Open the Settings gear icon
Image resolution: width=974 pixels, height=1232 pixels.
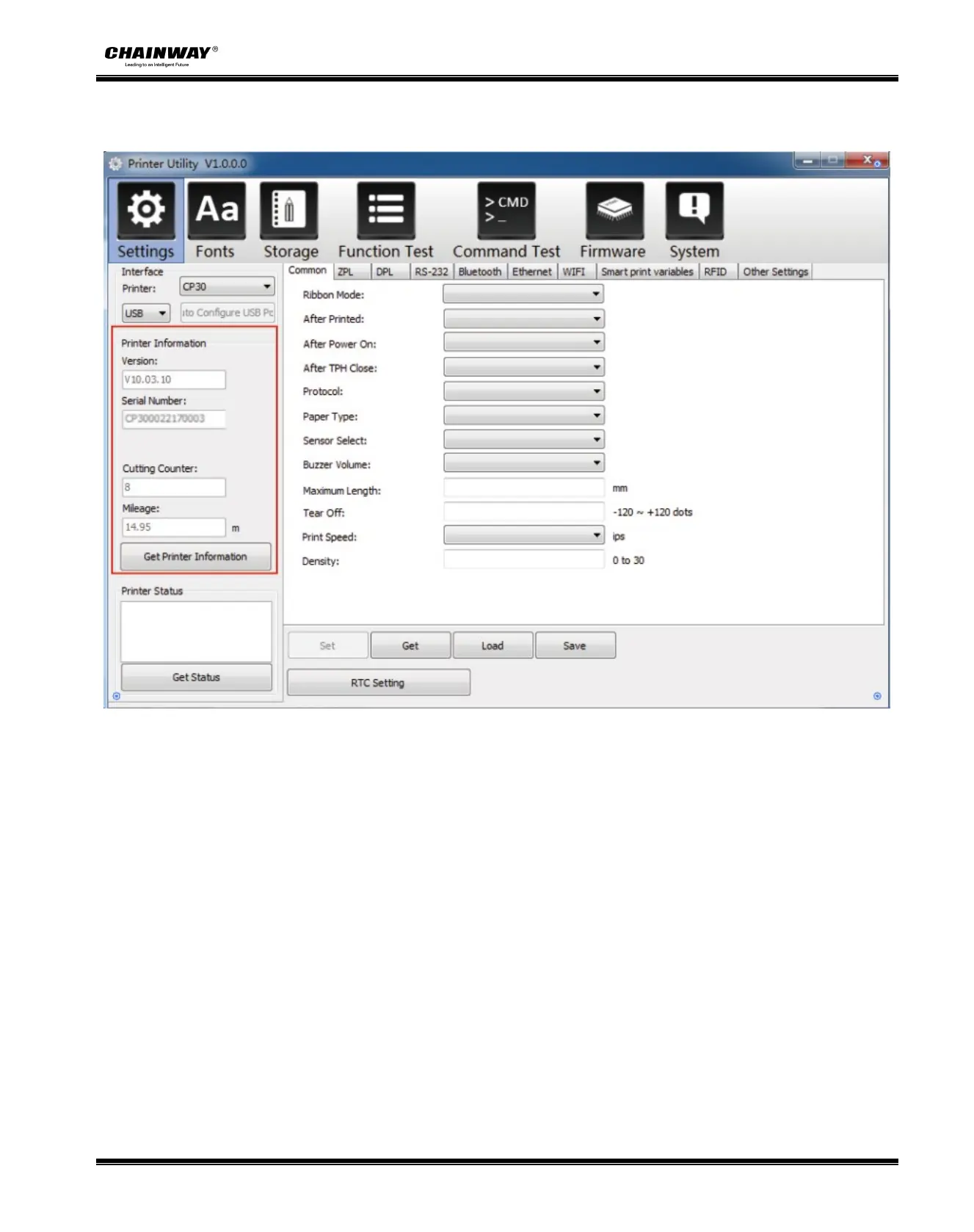146,211
